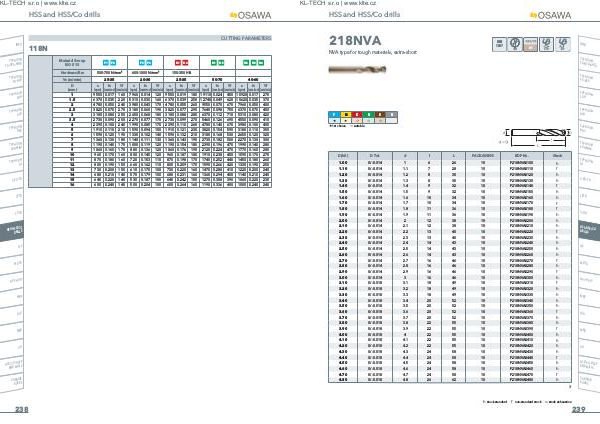
Task: Click page number 238 at bottom left
Action: click(21, 410)
